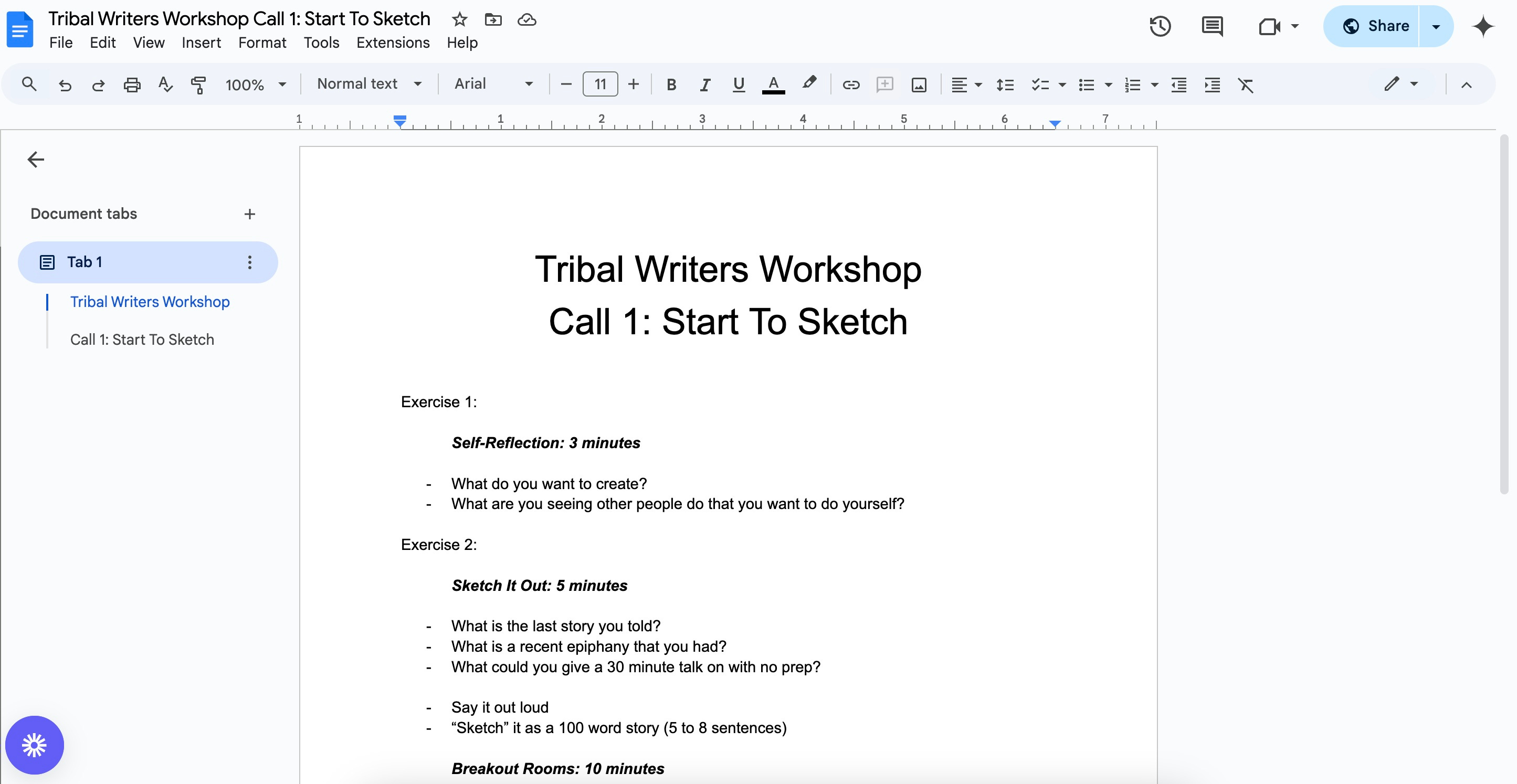Open the editing mode pencil dropdown
The width and height of the screenshot is (1517, 784).
click(x=1400, y=84)
